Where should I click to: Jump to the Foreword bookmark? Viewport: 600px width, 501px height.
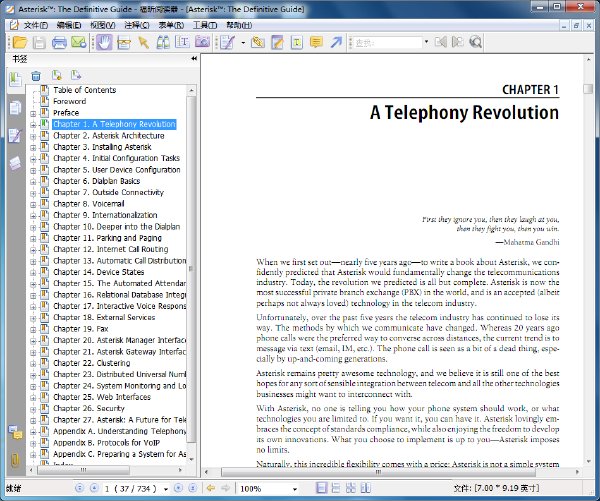(70, 101)
